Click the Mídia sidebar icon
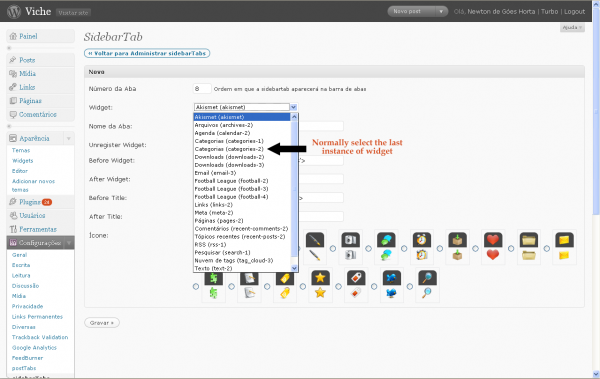600x379 pixels. 13,74
